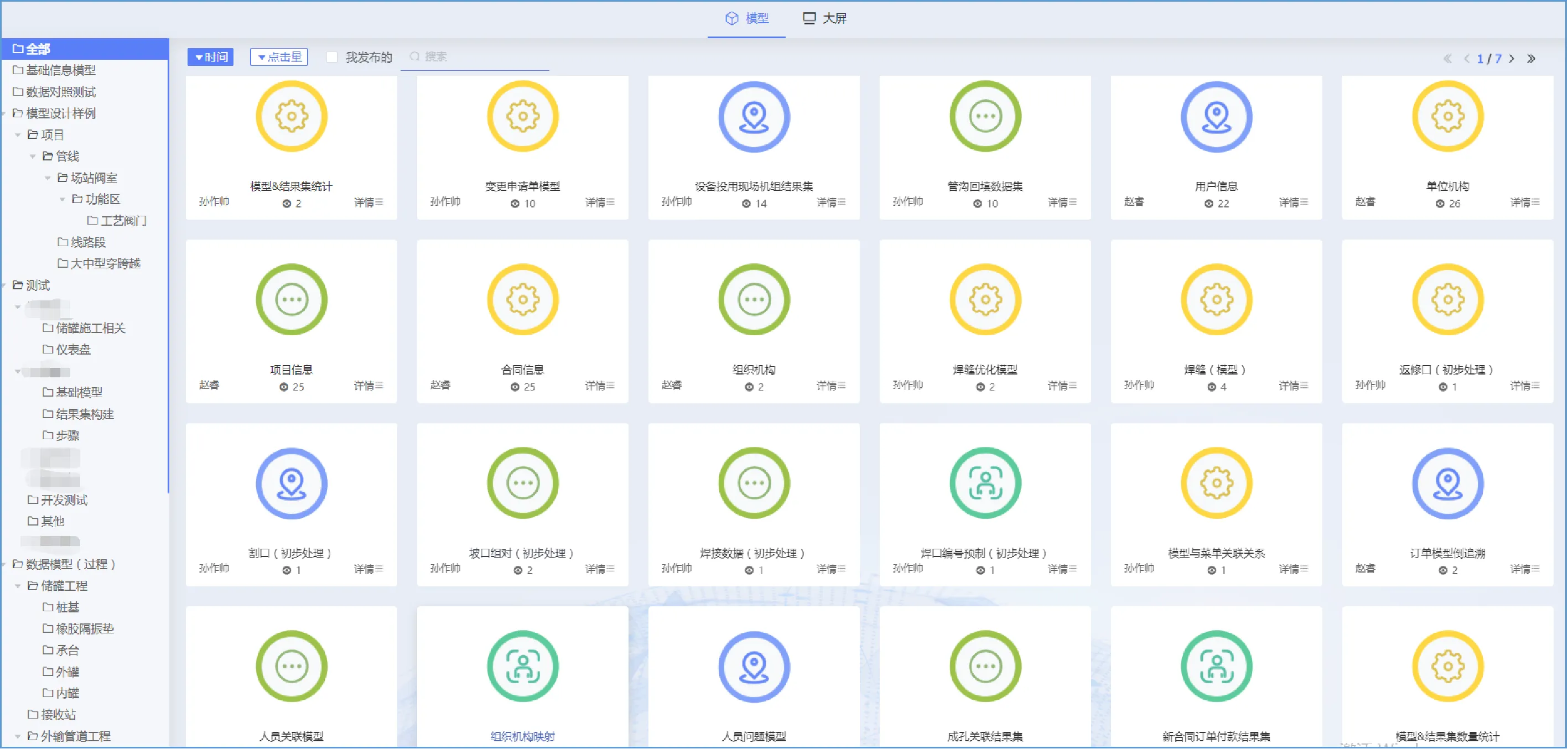Collapse the 模型设计样例 folder arrow
The width and height of the screenshot is (1568, 749).
[4, 114]
